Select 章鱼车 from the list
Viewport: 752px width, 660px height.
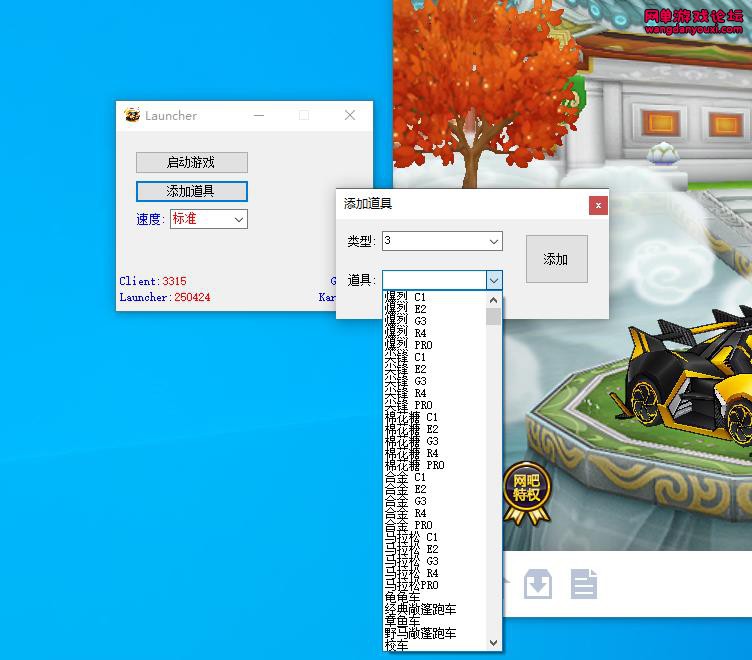(435, 621)
